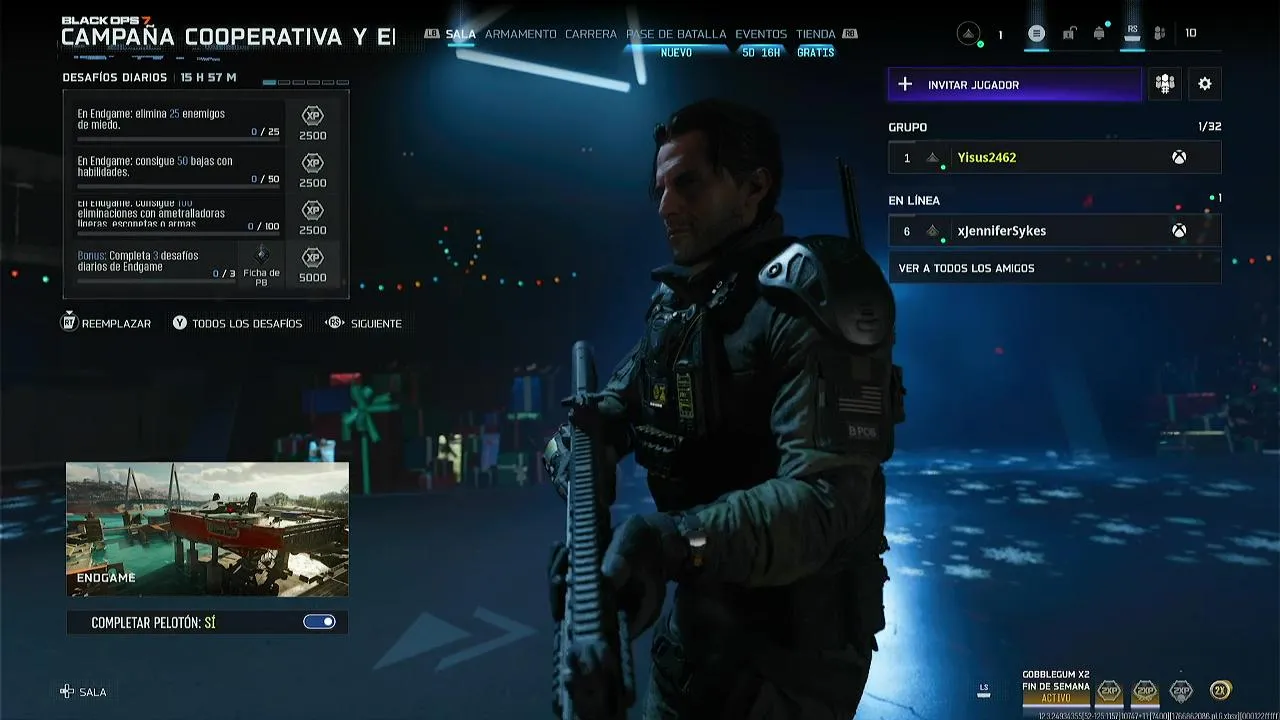Click the RB bumper icon after Tienda
The height and width of the screenshot is (720, 1280).
coord(850,34)
